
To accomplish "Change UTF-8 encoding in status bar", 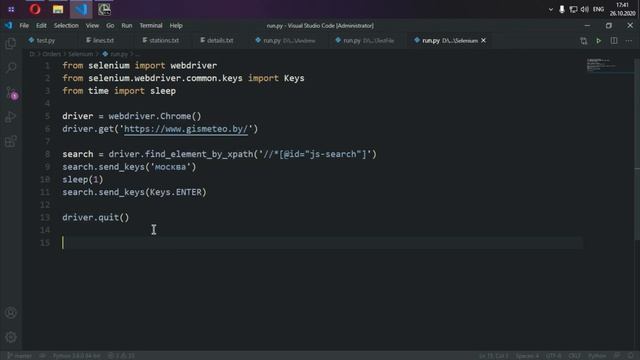I will [x=553, y=356].
